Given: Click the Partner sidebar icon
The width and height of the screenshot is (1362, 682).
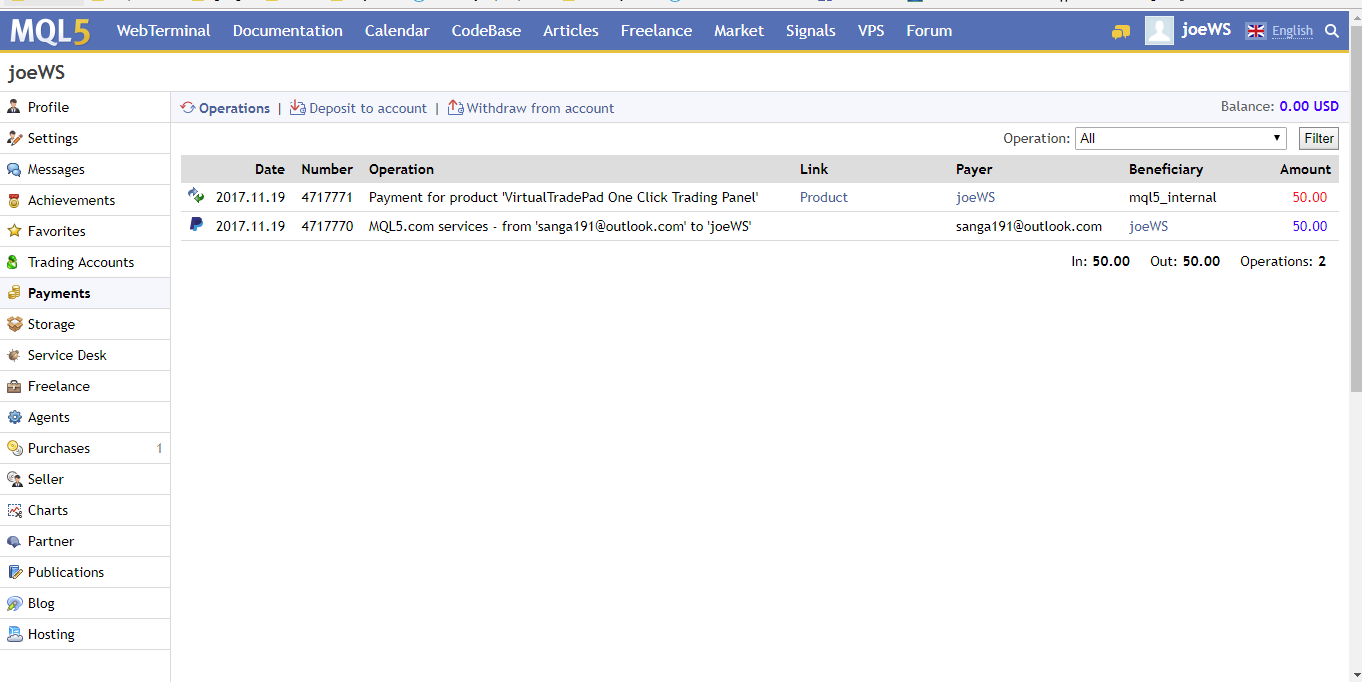Looking at the screenshot, I should click(14, 541).
